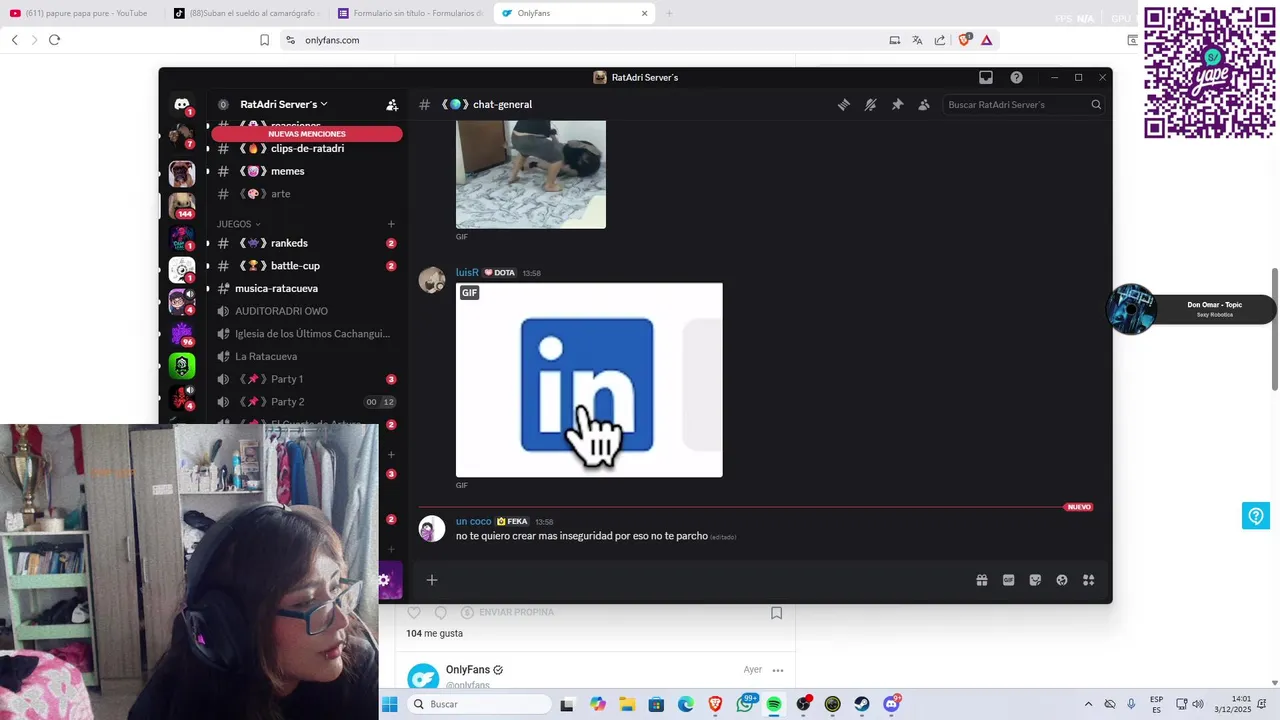Click the share icon in browser address bar

coord(940,40)
